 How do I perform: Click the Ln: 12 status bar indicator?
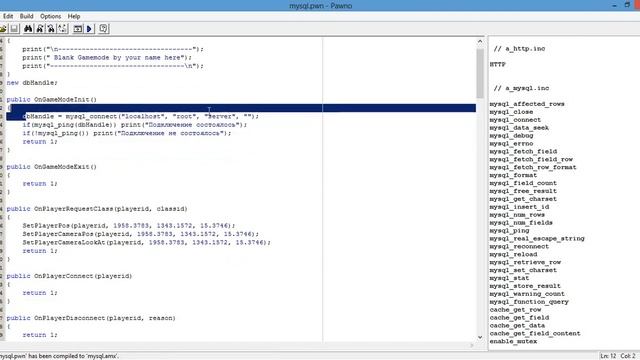pos(608,356)
